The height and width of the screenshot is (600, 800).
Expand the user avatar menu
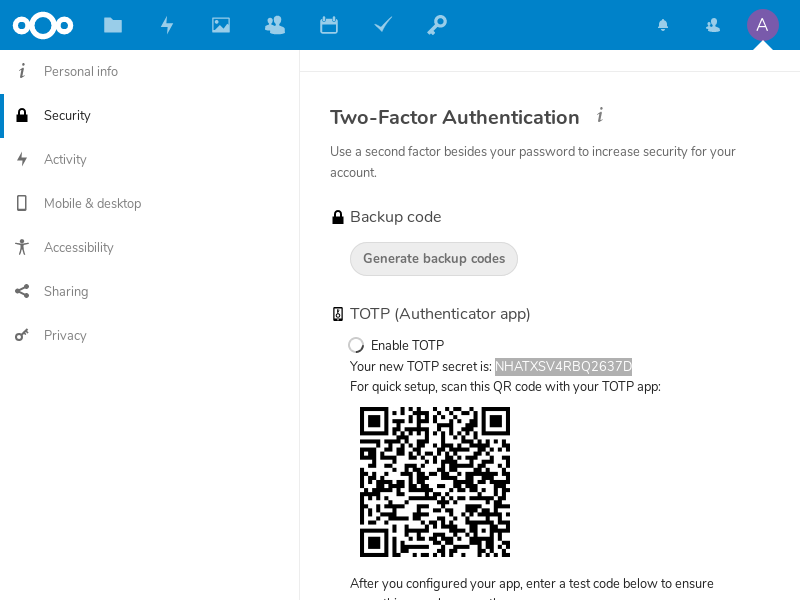tap(762, 25)
